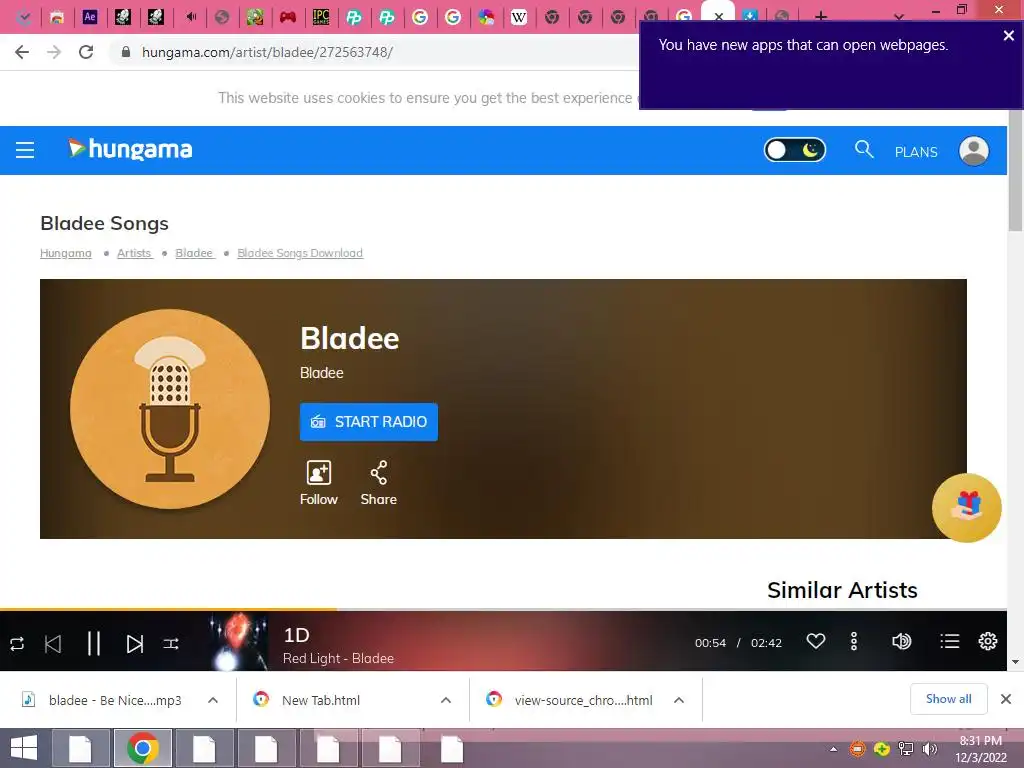Screen dimensions: 1024x768
Task: Open options for New Tab.html download
Action: [x=446, y=700]
